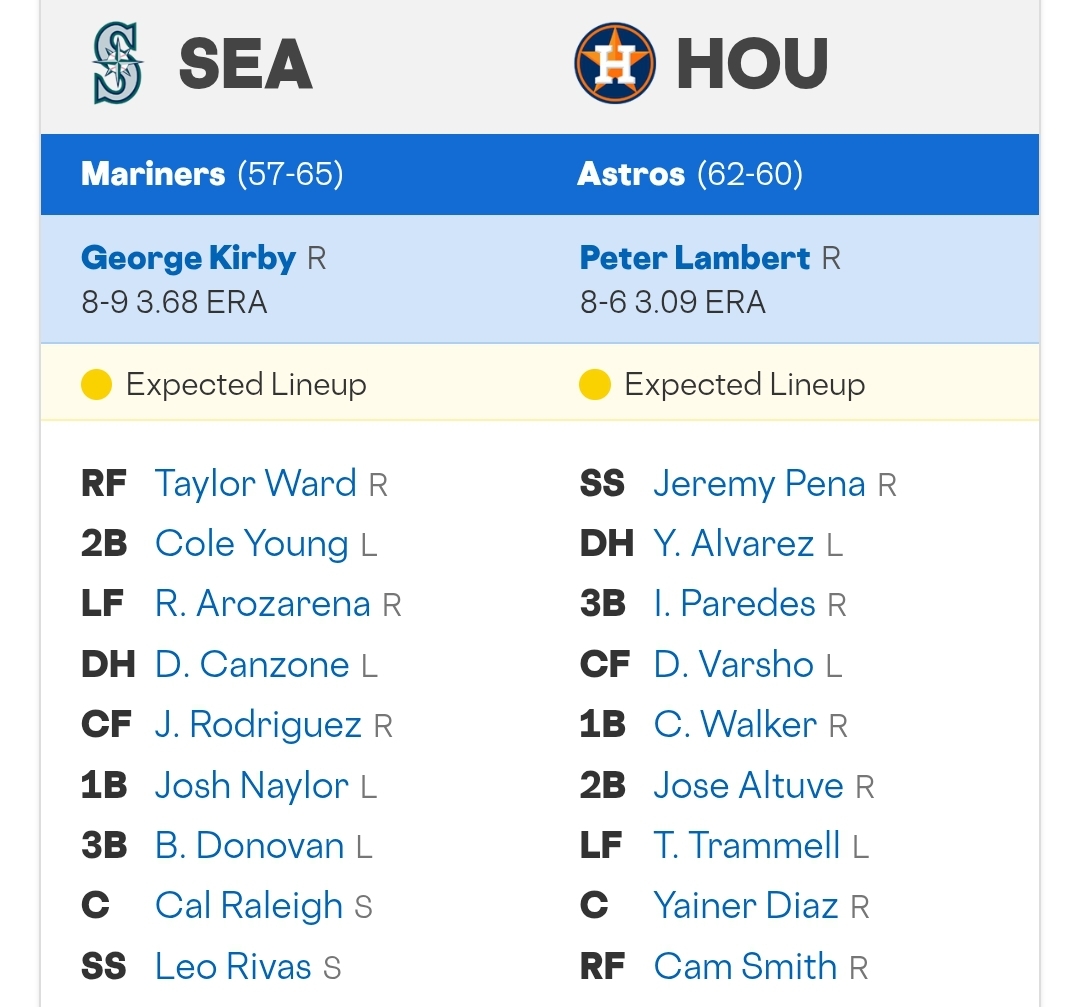1080x1007 pixels.
Task: Open Peter Lambert's pitcher page
Action: point(695,258)
